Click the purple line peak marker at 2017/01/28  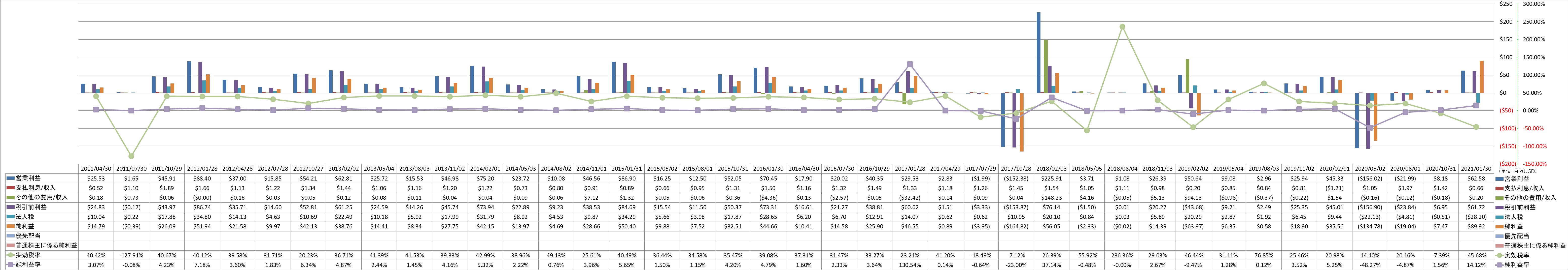pyautogui.click(x=910, y=64)
